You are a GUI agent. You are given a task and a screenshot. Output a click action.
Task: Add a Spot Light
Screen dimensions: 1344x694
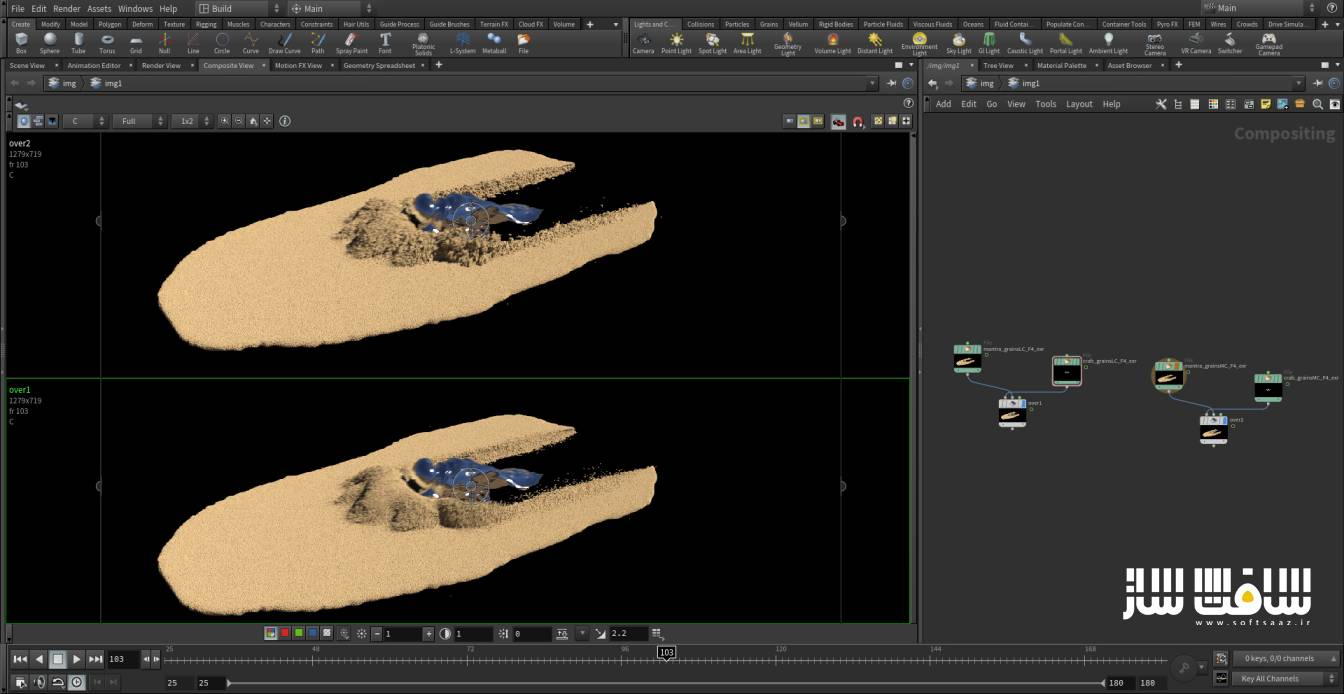712,43
